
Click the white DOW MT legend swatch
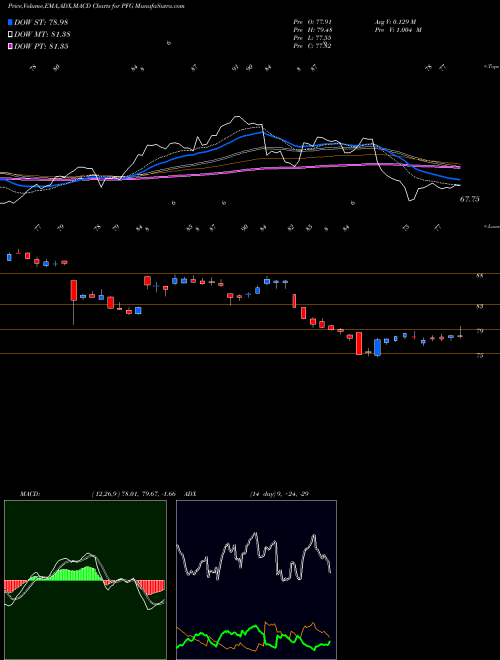point(10,35)
